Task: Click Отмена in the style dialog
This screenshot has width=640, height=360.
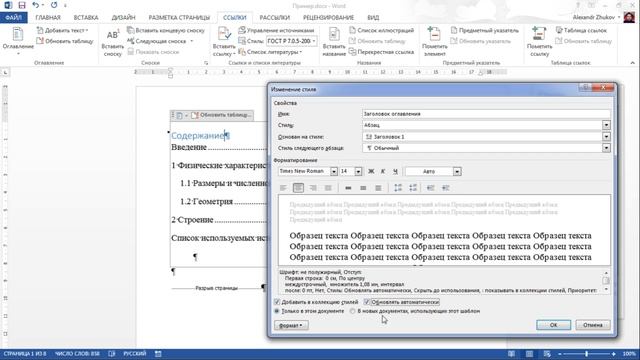Action: (593, 325)
